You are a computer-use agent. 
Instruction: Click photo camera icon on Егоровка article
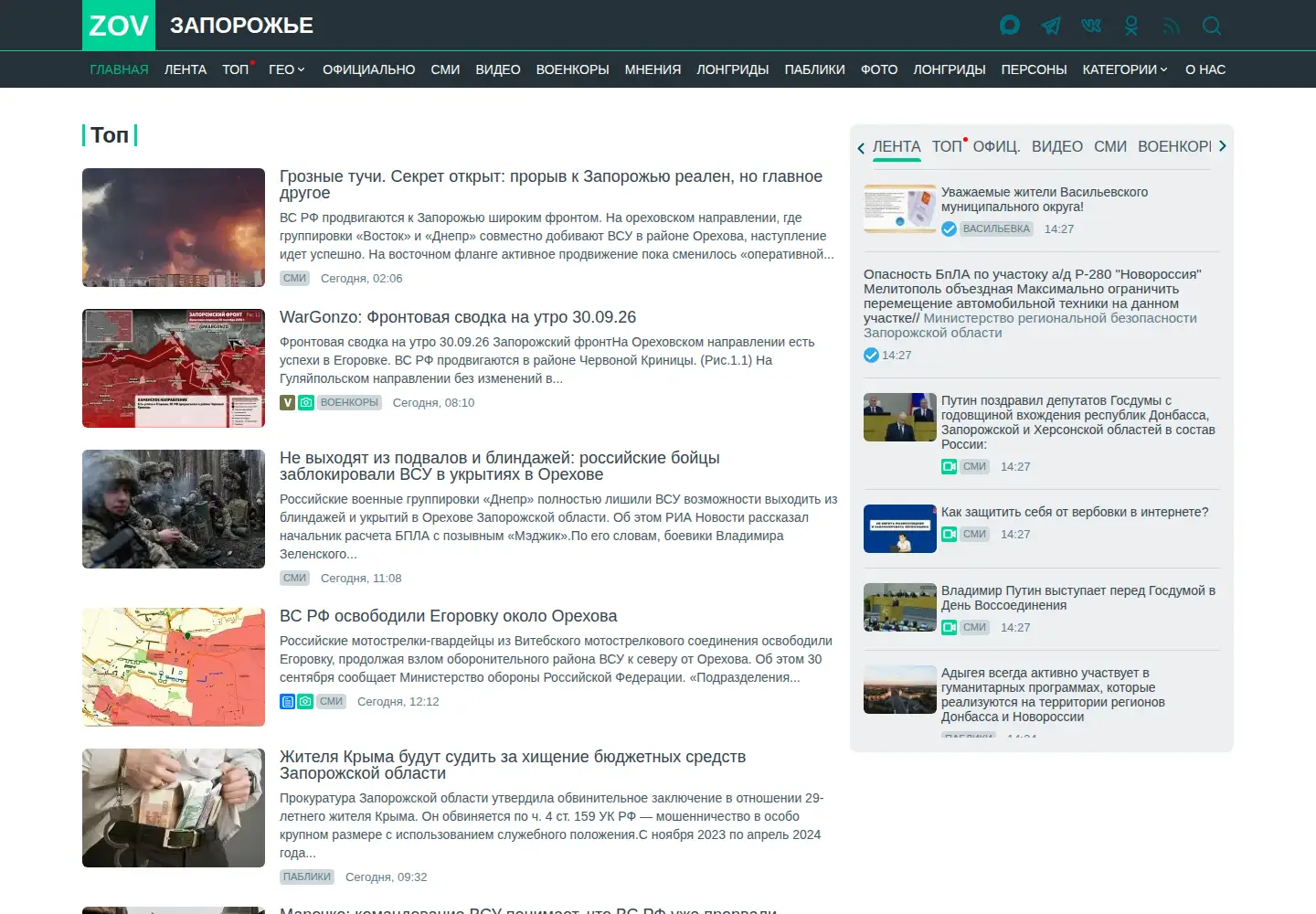click(x=306, y=701)
